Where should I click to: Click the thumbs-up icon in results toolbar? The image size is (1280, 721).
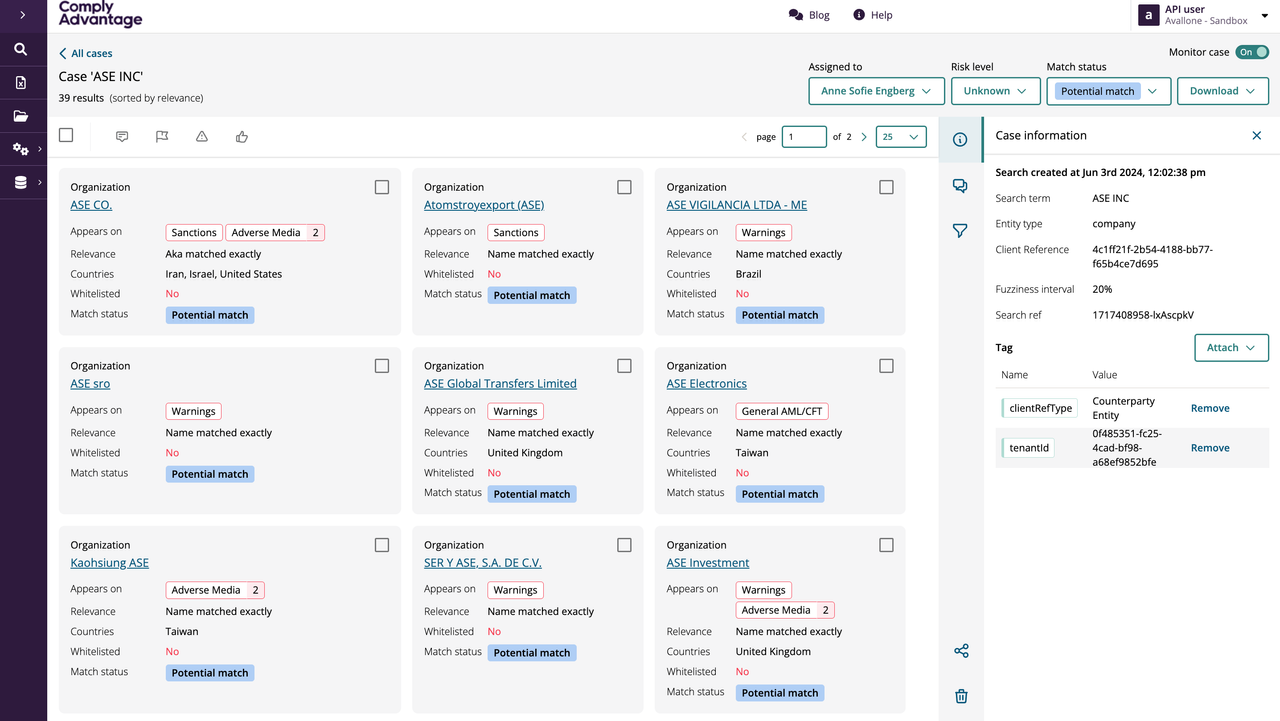242,137
